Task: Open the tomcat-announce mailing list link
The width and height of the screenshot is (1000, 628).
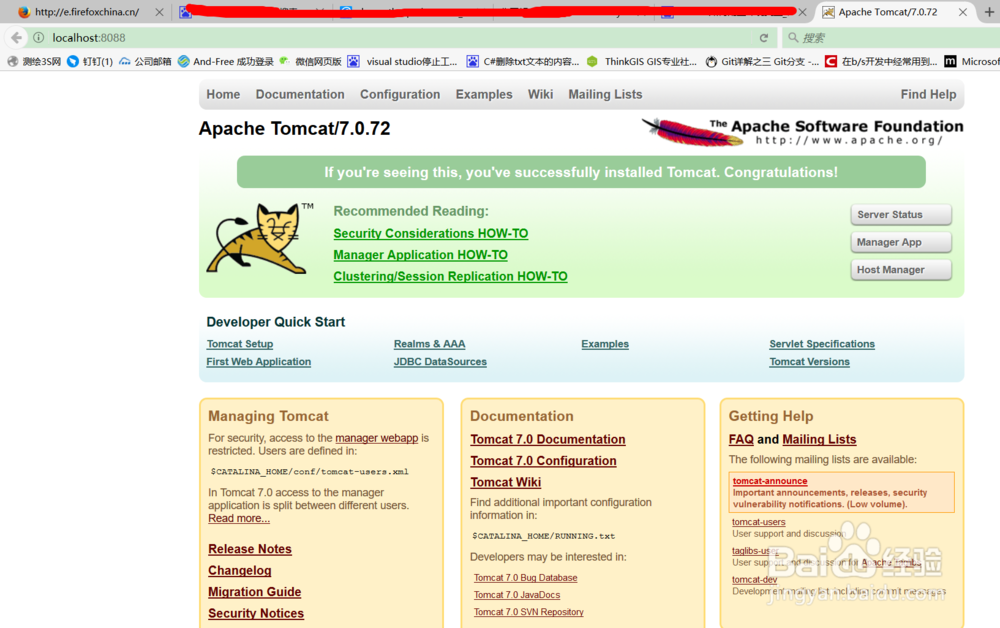Action: pyautogui.click(x=770, y=481)
